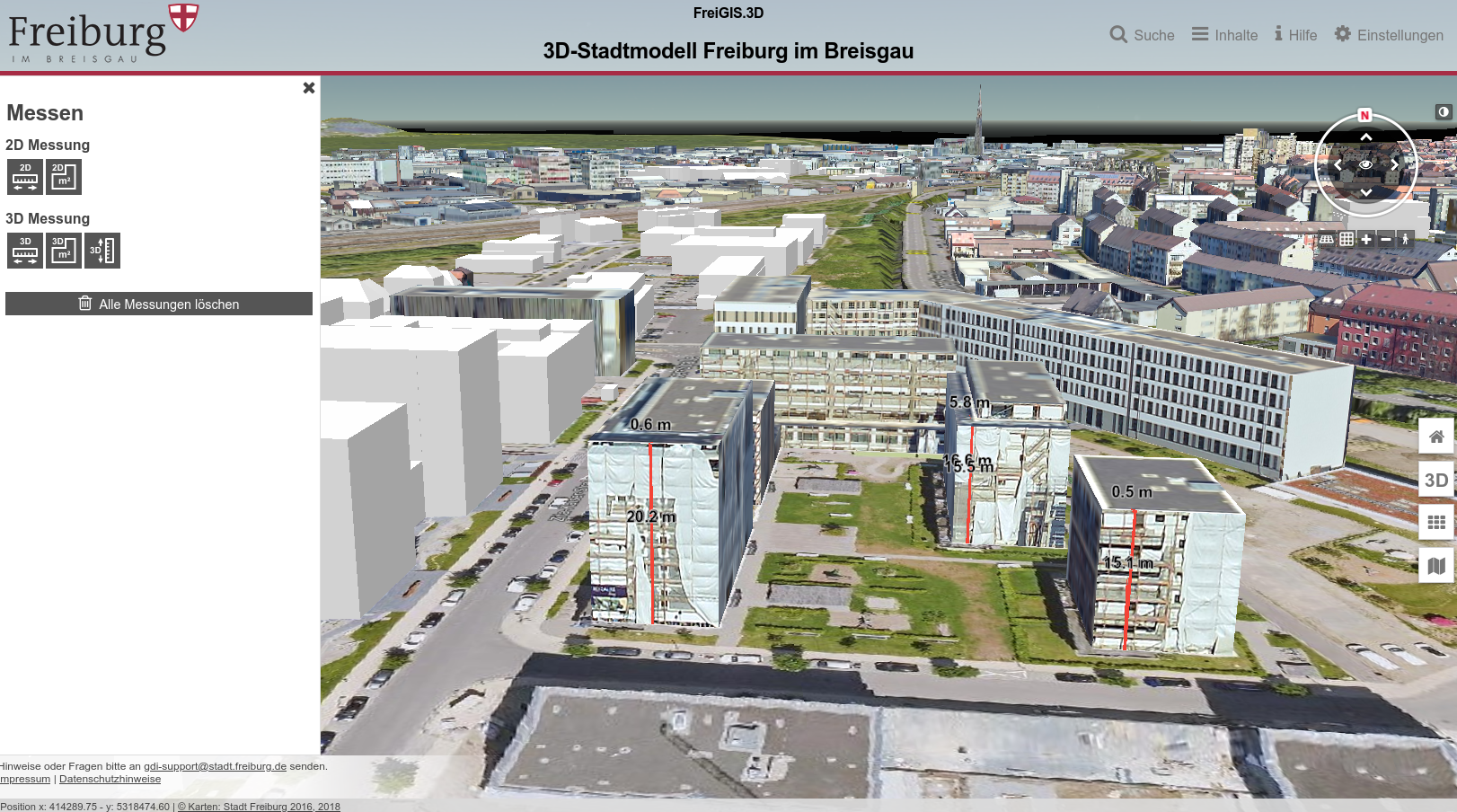
Task: Open the Suche function
Action: click(1142, 35)
